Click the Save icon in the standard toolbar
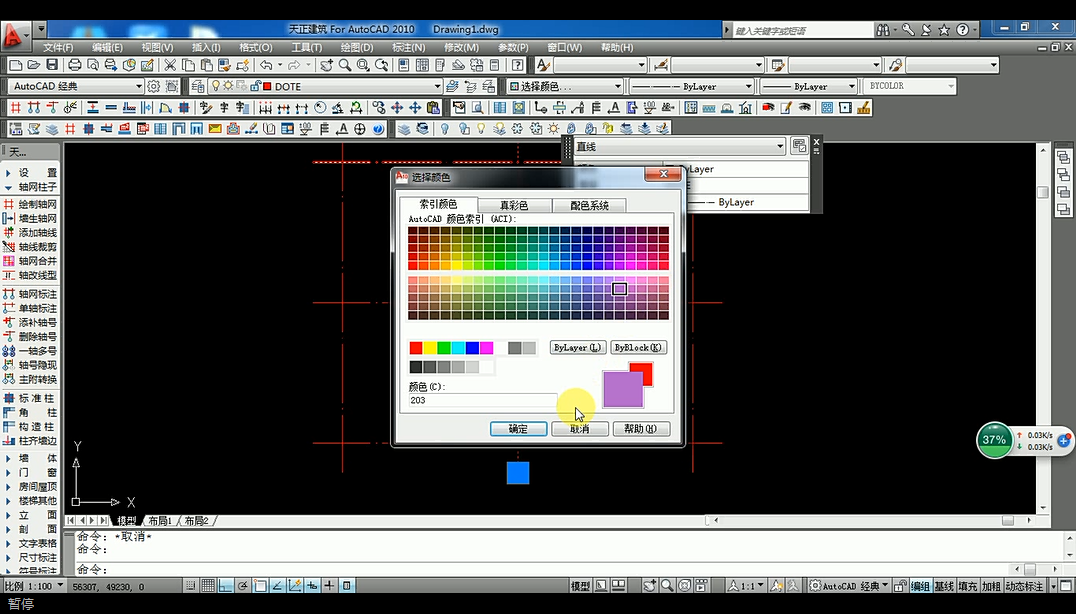This screenshot has width=1076, height=614. [52, 65]
